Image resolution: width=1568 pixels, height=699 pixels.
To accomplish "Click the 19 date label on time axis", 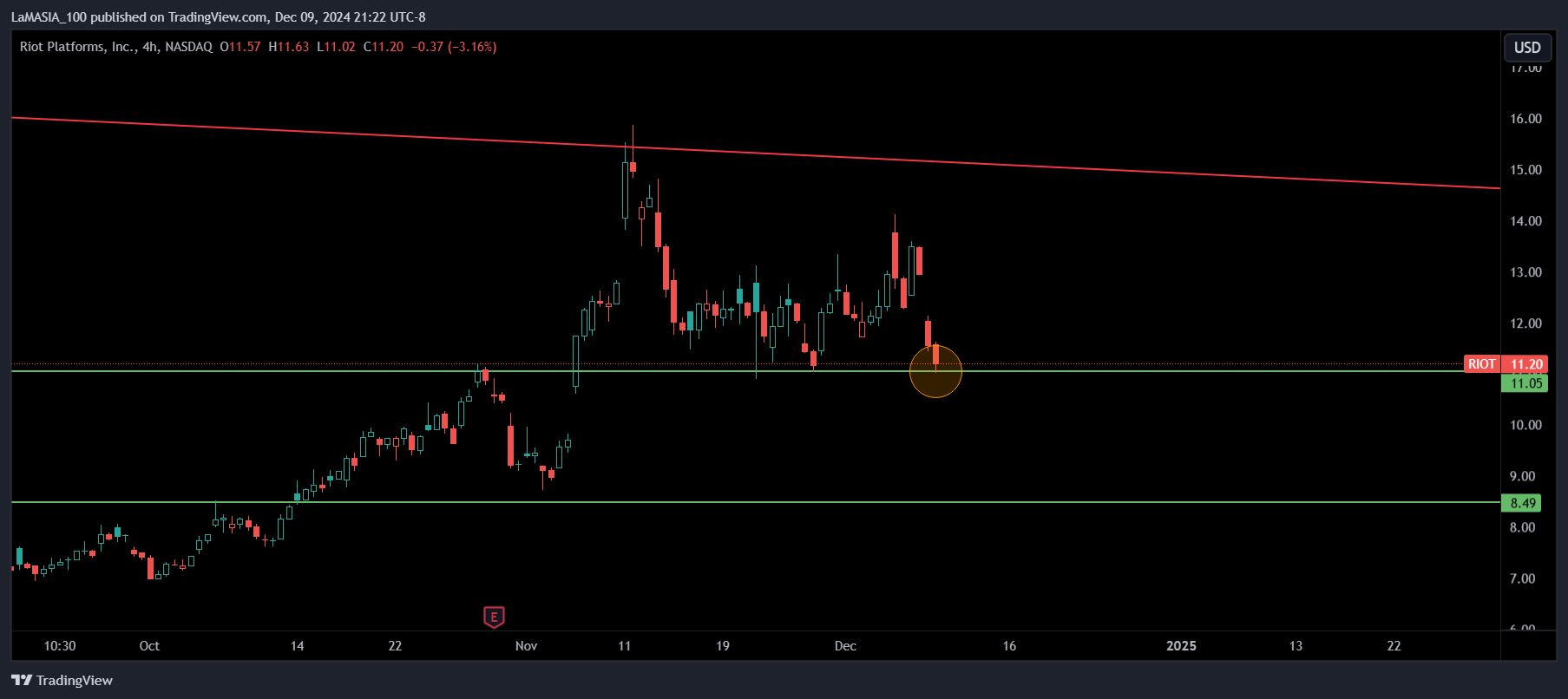I will 723,646.
